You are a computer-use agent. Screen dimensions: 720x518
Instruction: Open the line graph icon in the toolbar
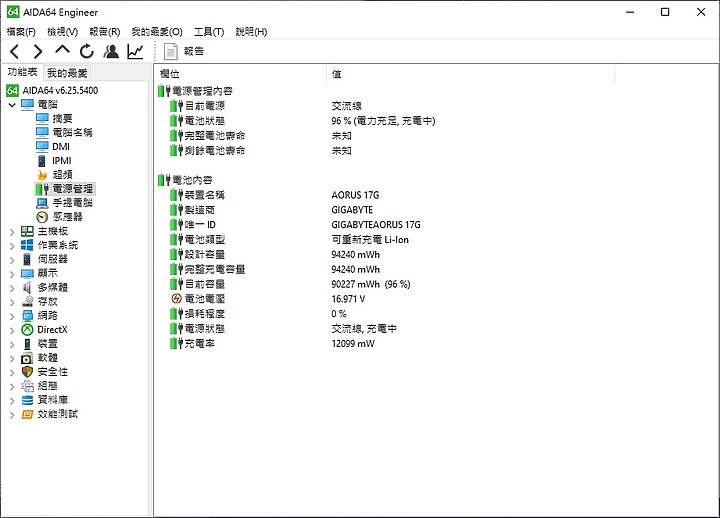pyautogui.click(x=135, y=51)
